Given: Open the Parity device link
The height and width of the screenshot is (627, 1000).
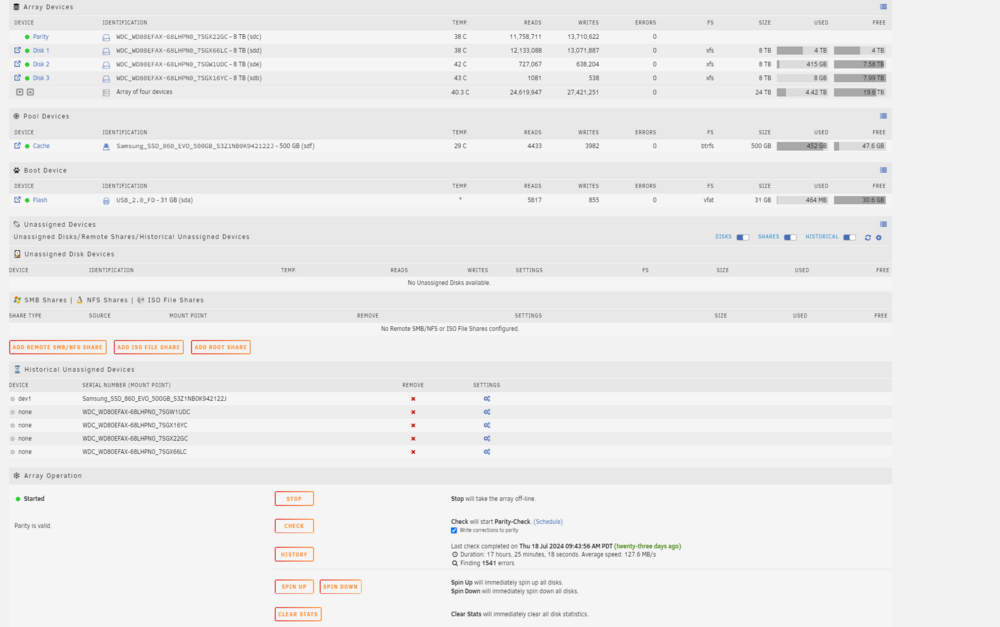Looking at the screenshot, I should tap(41, 37).
